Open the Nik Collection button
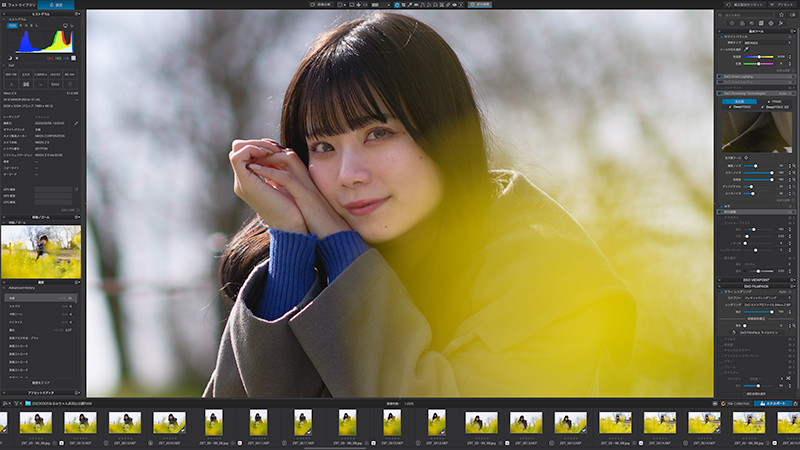 [736, 404]
